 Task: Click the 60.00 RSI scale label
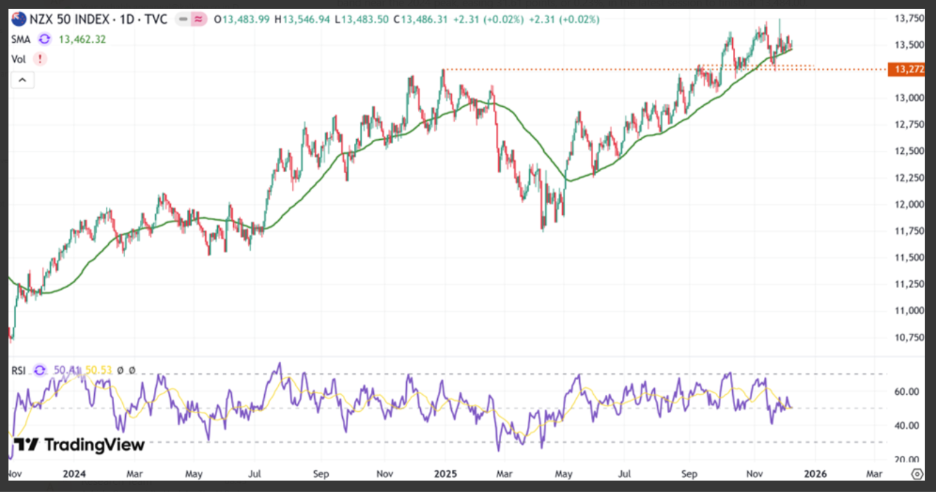coord(906,392)
